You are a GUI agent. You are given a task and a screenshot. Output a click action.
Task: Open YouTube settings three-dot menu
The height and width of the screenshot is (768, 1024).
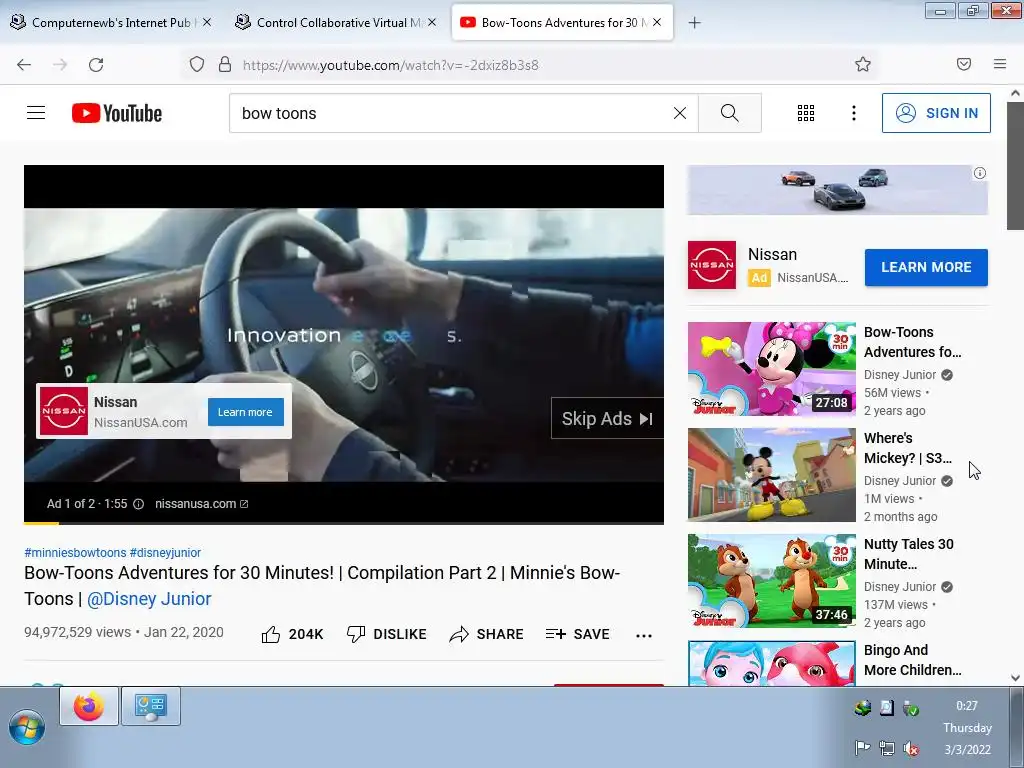(x=854, y=113)
